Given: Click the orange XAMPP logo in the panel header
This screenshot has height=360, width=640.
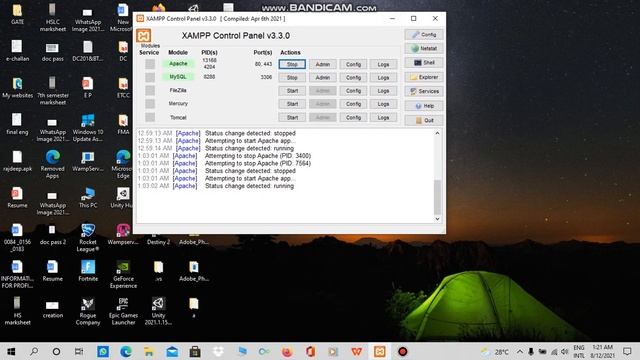Looking at the screenshot, I should tap(144, 36).
